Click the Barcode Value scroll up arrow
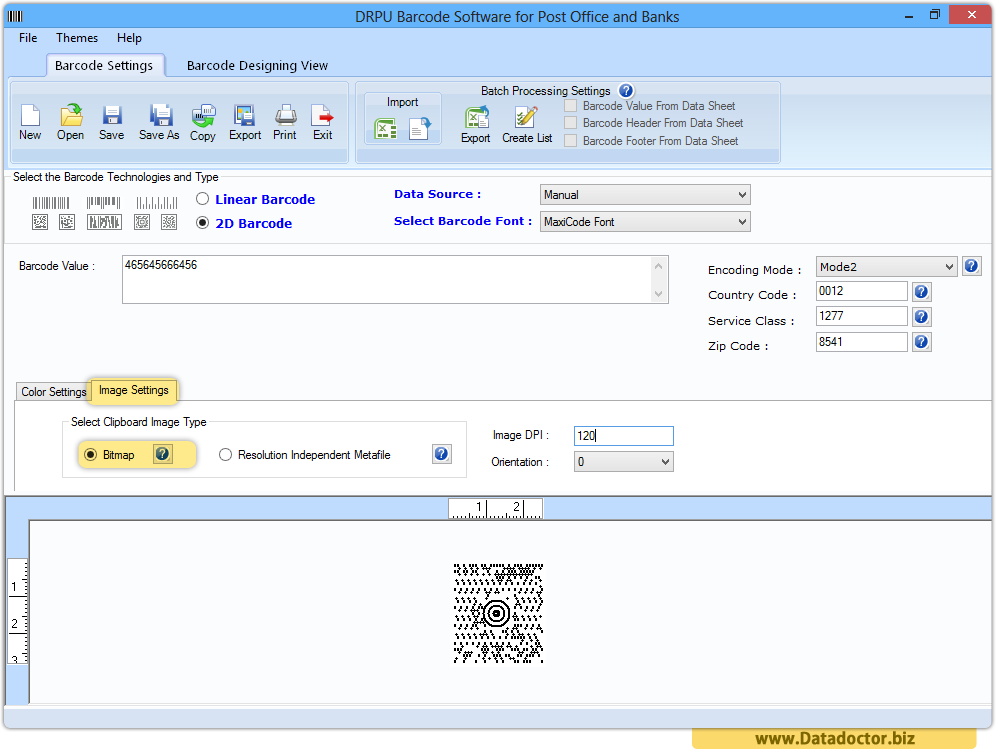 click(x=659, y=266)
